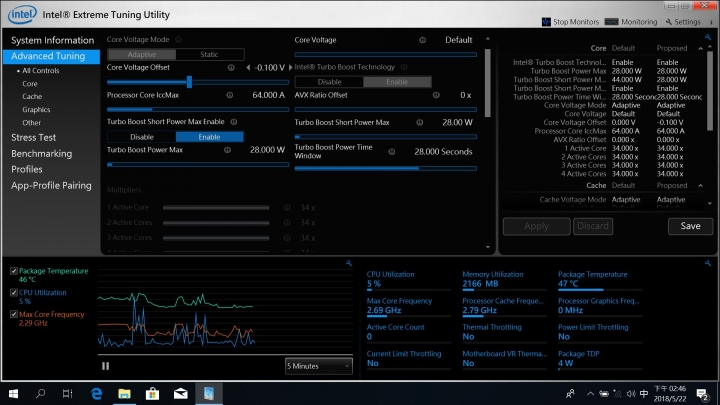
Task: Open Task View on the taskbar
Action: [x=68, y=394]
